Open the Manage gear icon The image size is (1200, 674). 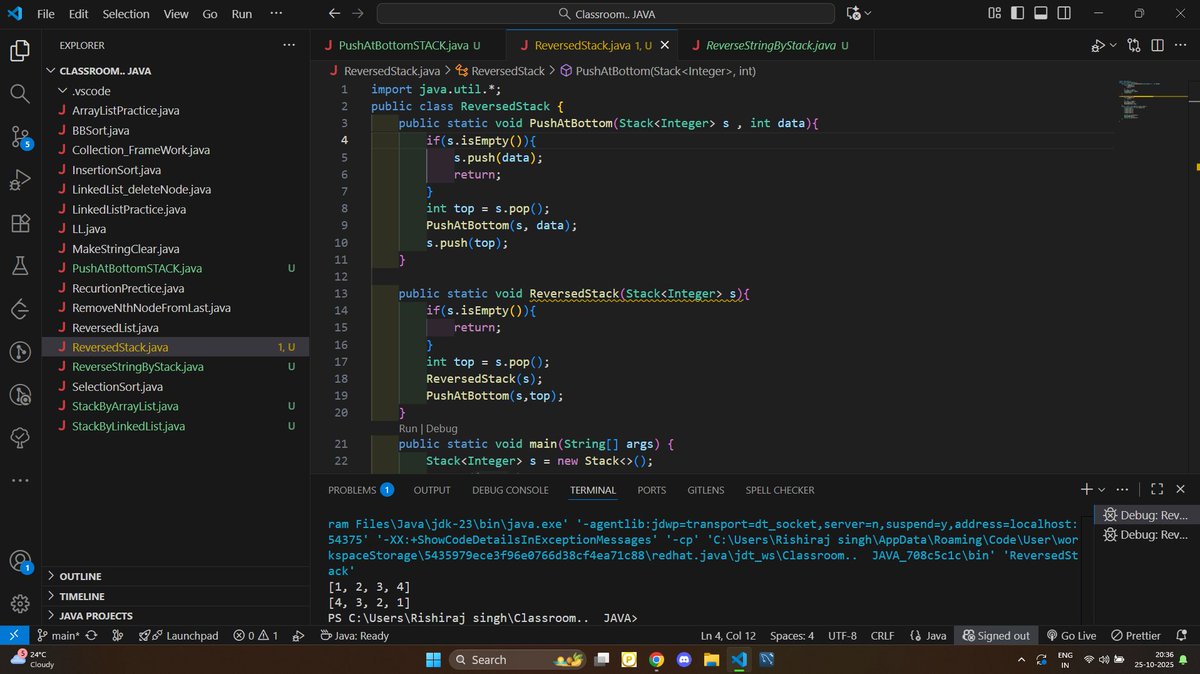(x=20, y=604)
